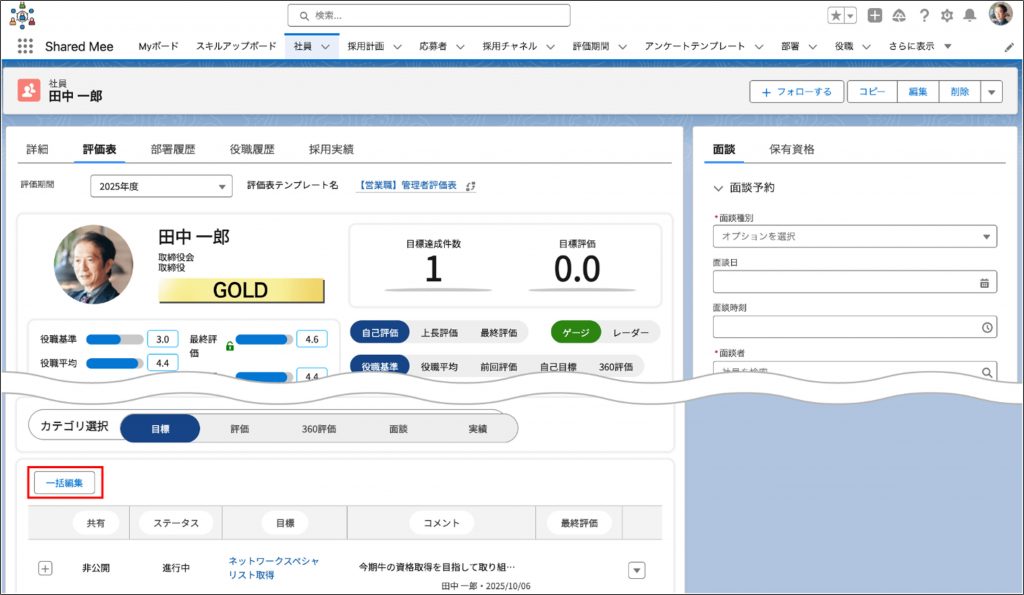Click the 一括編集 button
Image resolution: width=1024 pixels, height=595 pixels.
[65, 483]
